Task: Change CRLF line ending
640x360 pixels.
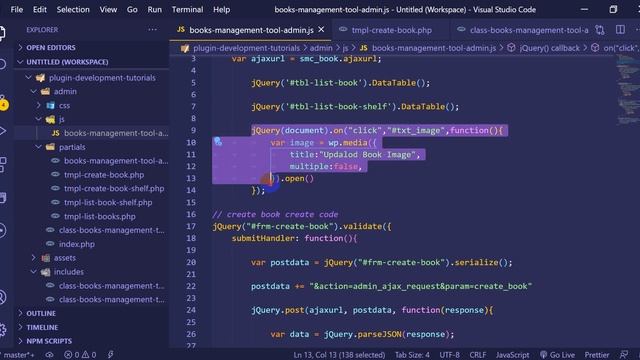Action: pyautogui.click(x=478, y=355)
